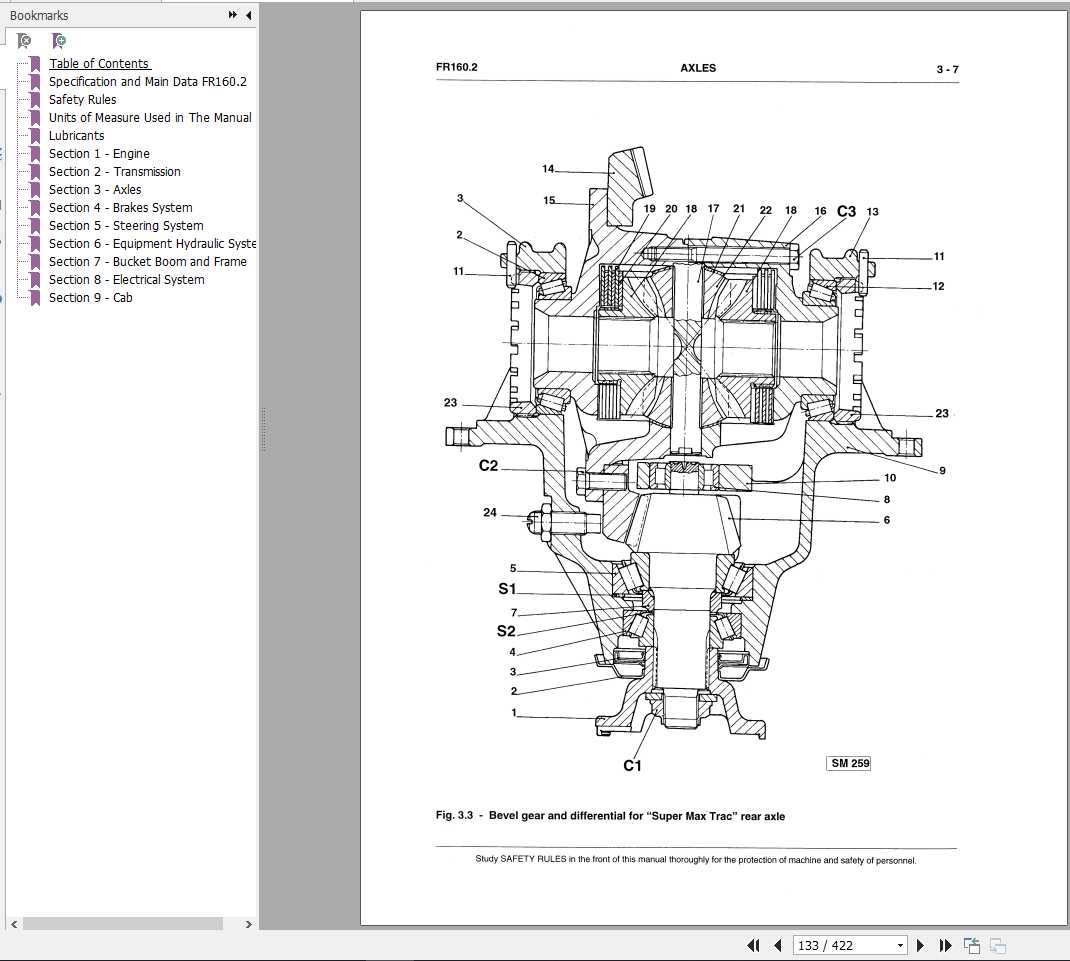Screen dimensions: 1070x961
Task: Click callout number 24 on the diagram
Action: coord(490,513)
